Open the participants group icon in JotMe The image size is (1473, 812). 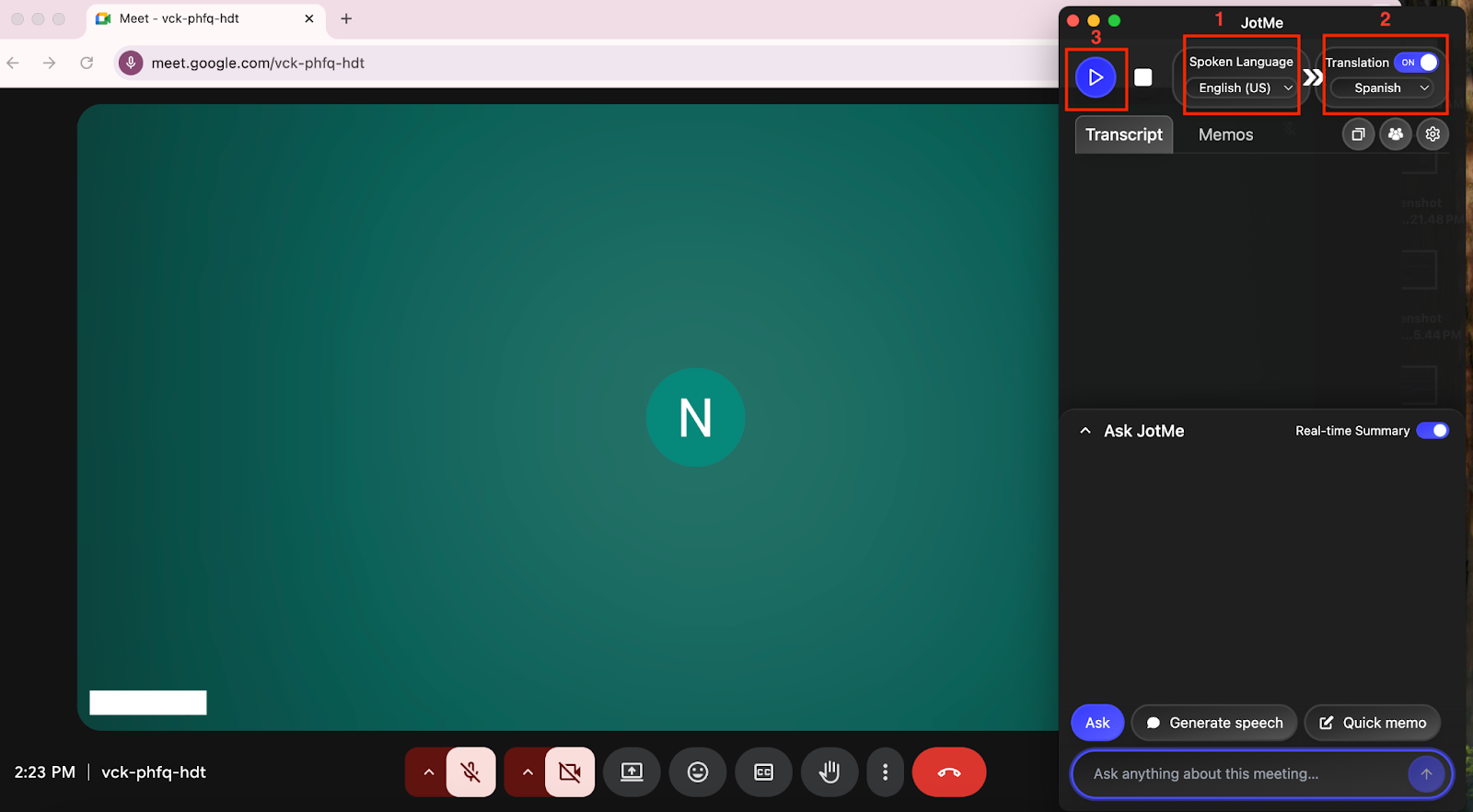[x=1396, y=134]
